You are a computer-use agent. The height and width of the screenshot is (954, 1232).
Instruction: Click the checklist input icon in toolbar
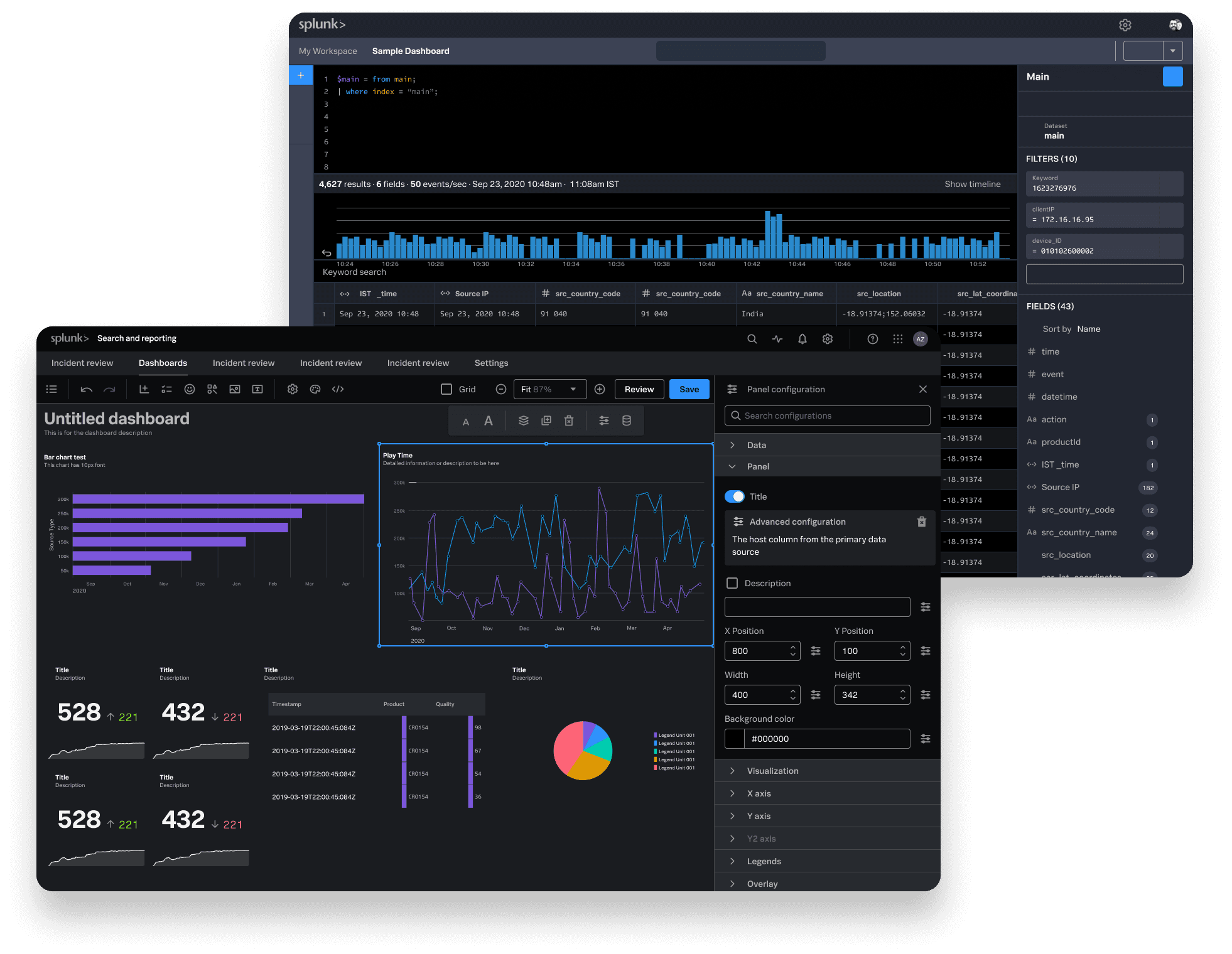[166, 389]
